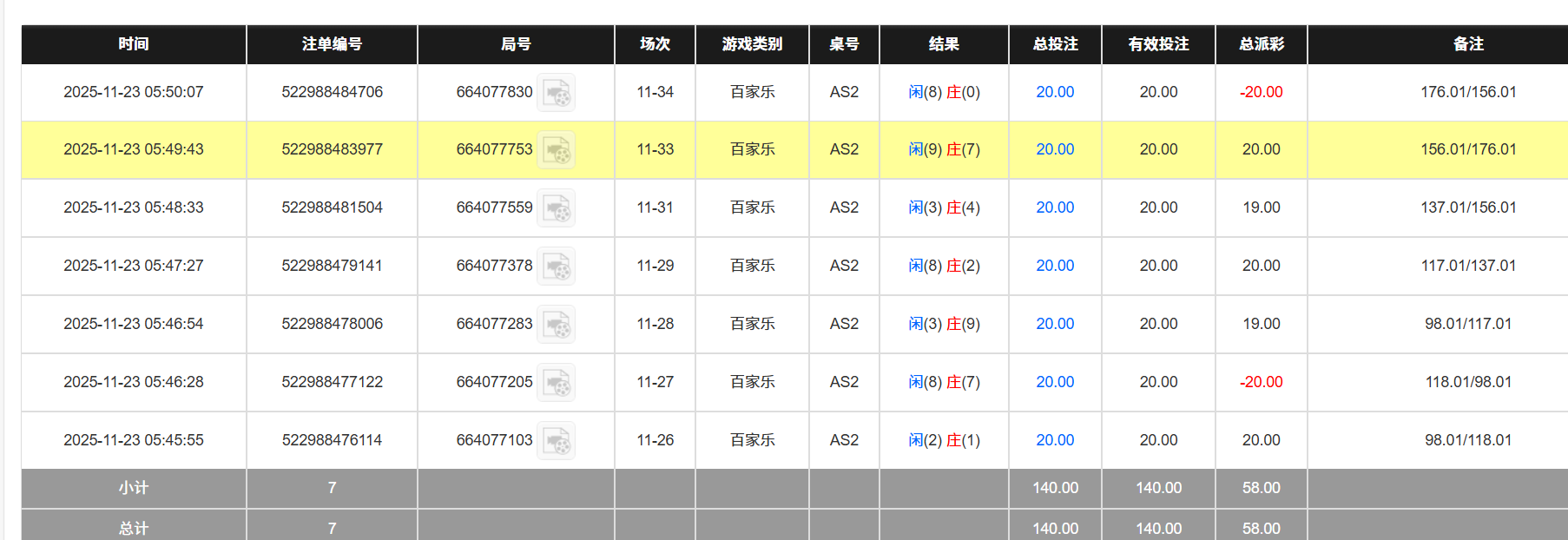Open video replay icon for round 664077830

click(x=556, y=92)
